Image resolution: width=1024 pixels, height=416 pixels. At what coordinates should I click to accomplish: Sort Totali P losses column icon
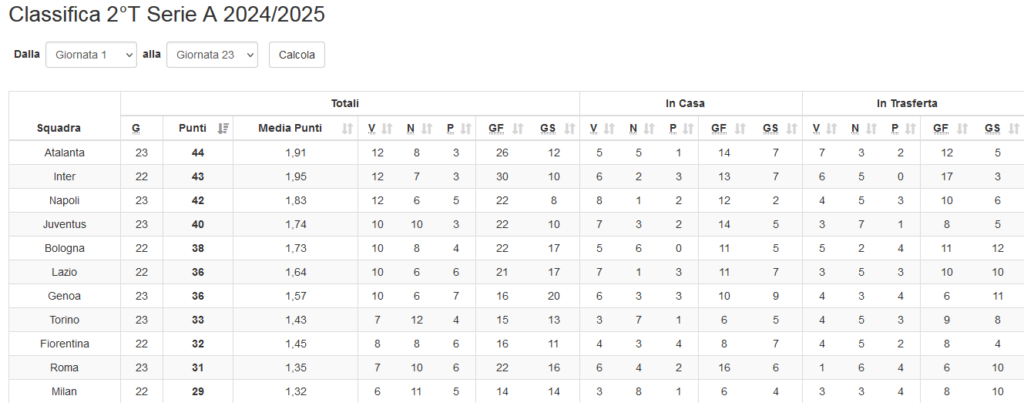466,129
